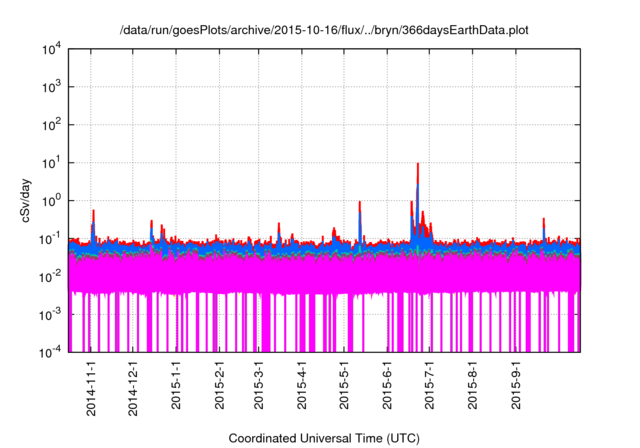Click the 10^-4 y-axis tick label

pos(55,352)
